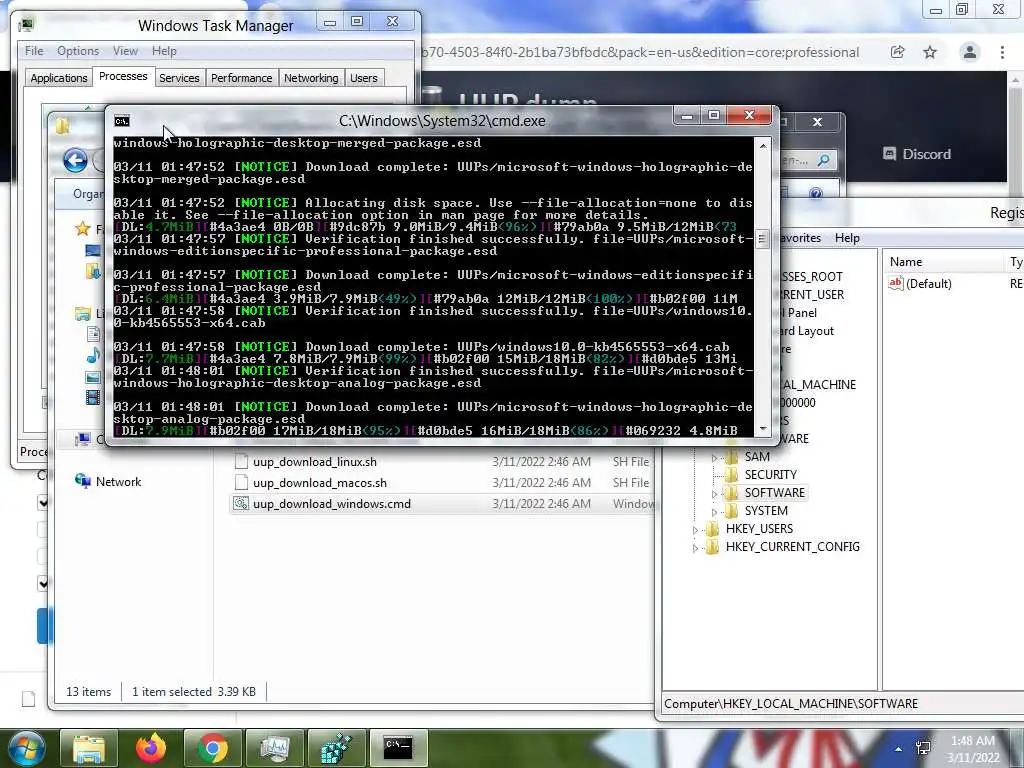Open the Discord link on UUP dump
Viewport: 1024px width, 768px height.
[917, 154]
